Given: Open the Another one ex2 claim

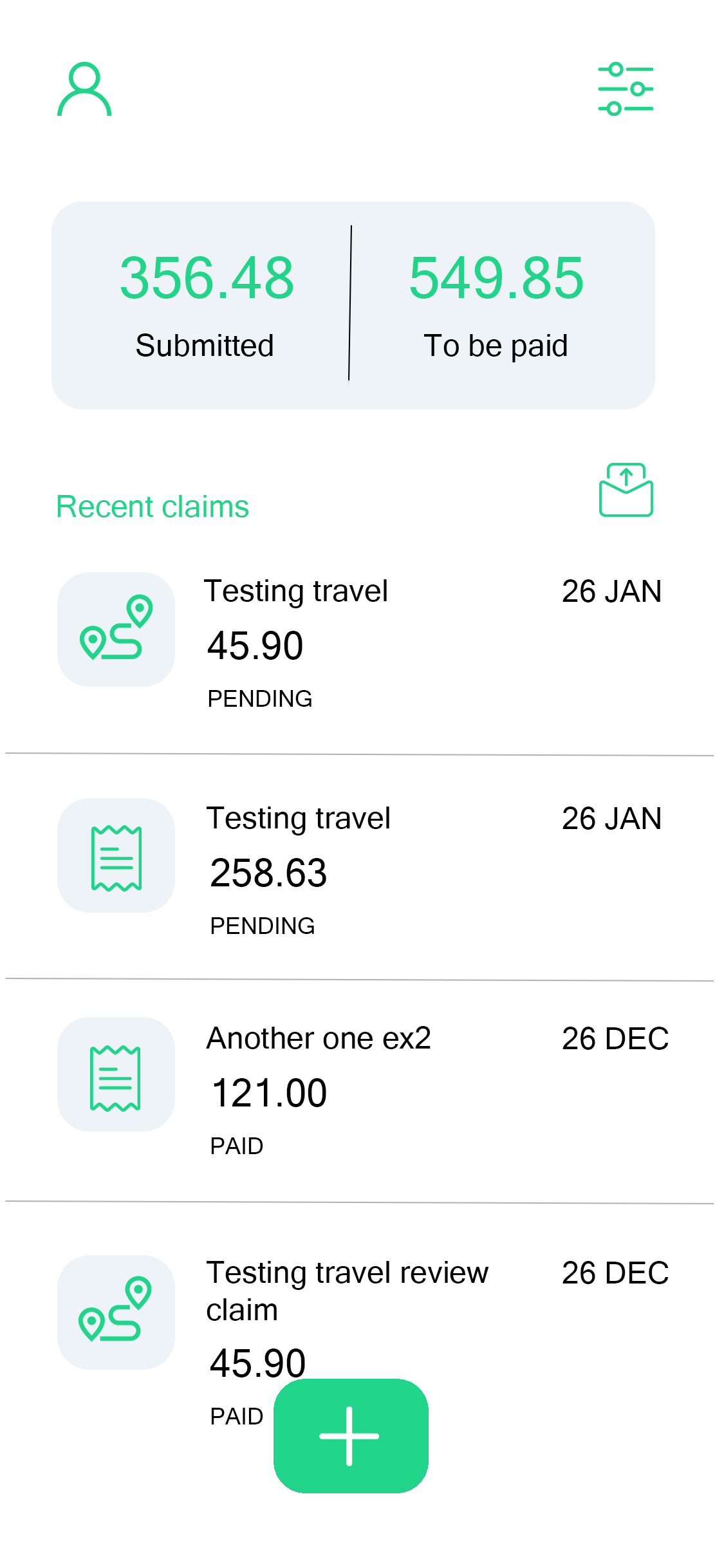Looking at the screenshot, I should (x=319, y=1038).
